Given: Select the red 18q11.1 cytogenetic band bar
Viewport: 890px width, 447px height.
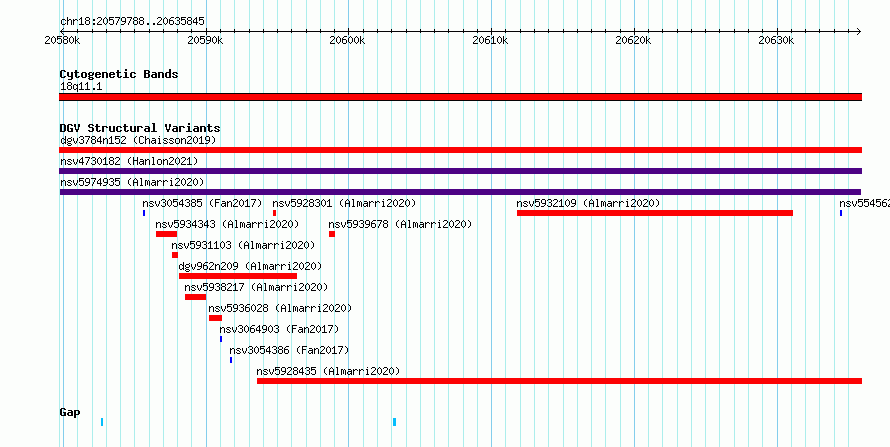Looking at the screenshot, I should [x=460, y=97].
